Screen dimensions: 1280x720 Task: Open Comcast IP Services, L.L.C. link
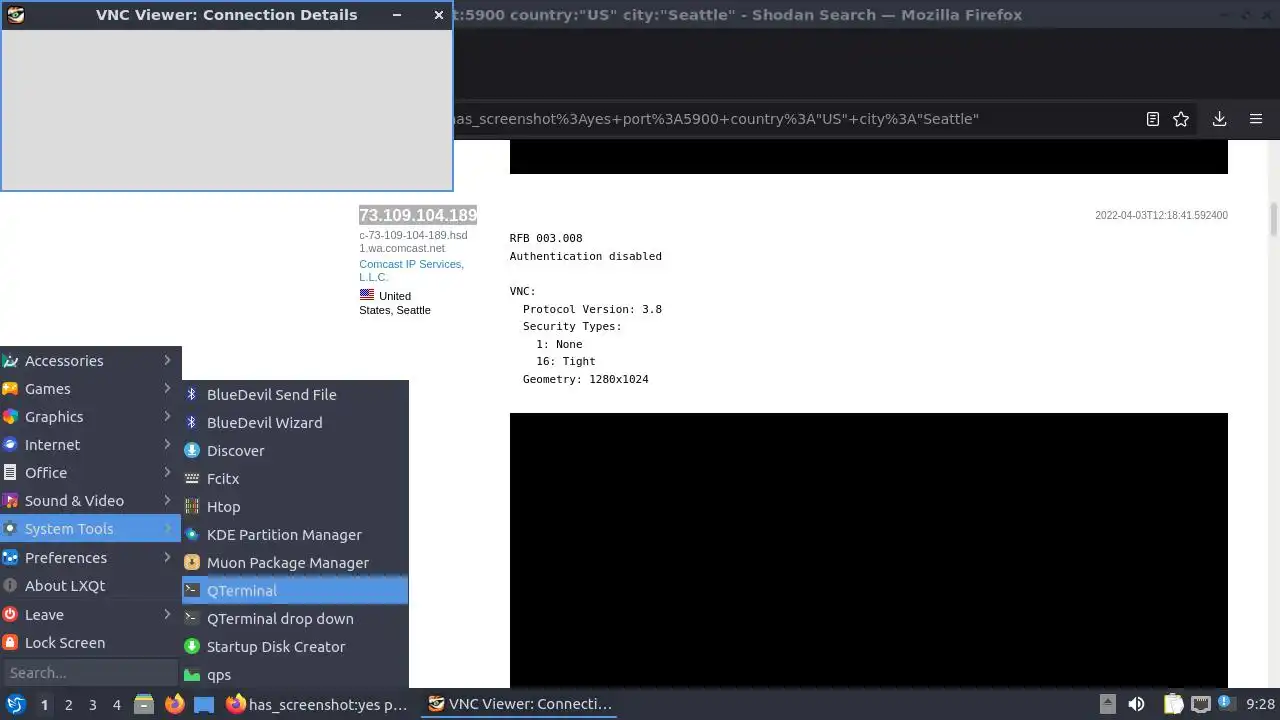pyautogui.click(x=411, y=270)
